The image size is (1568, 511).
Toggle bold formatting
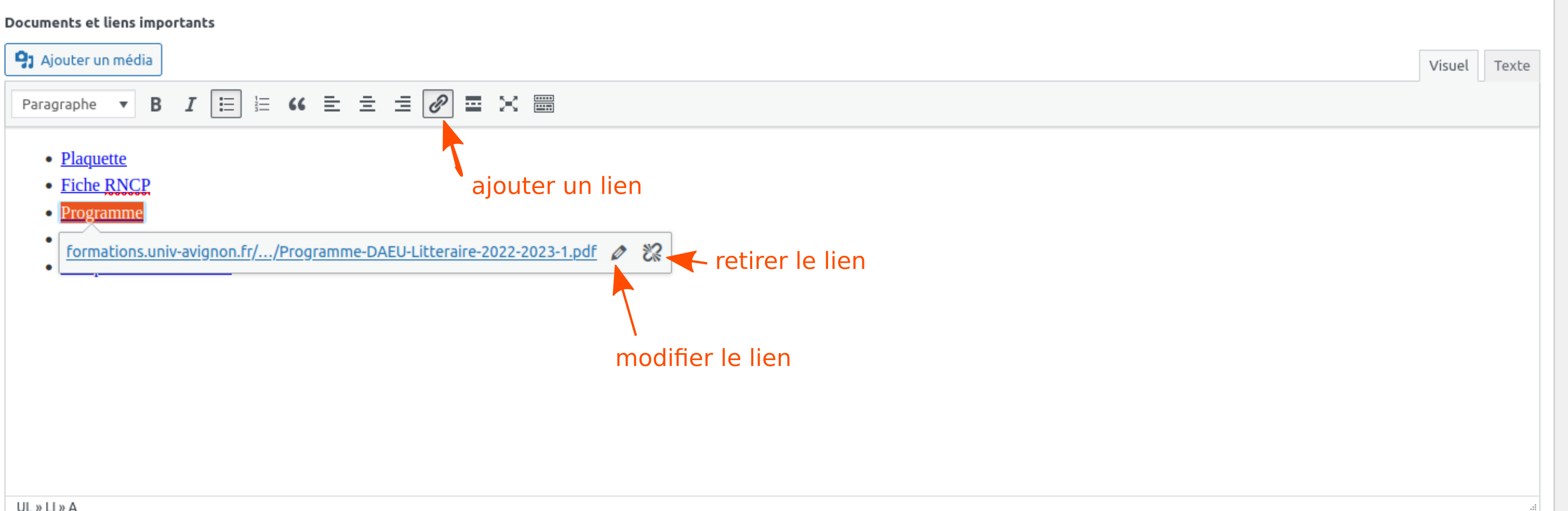point(156,104)
